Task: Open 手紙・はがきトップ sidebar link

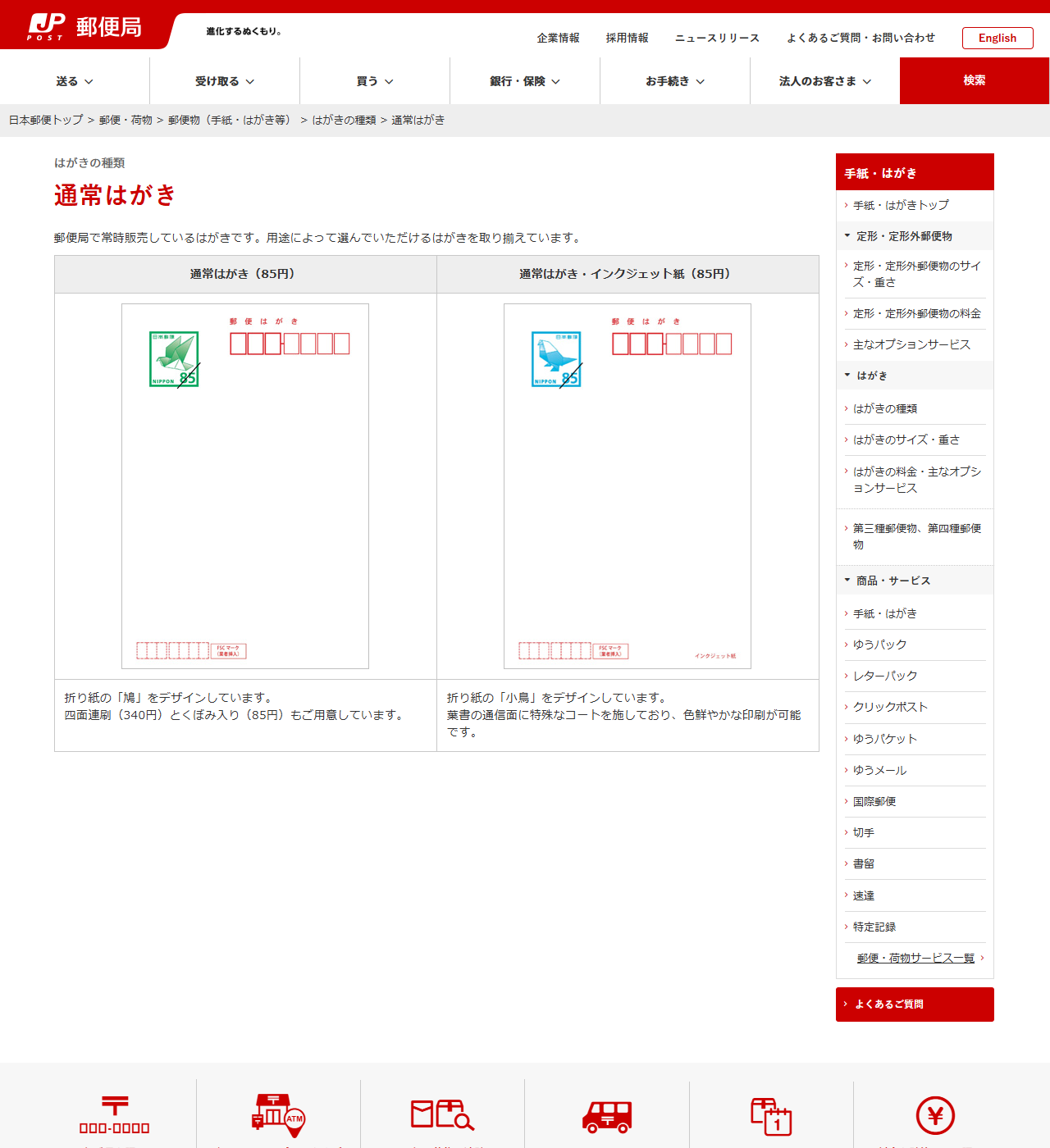Action: 901,205
